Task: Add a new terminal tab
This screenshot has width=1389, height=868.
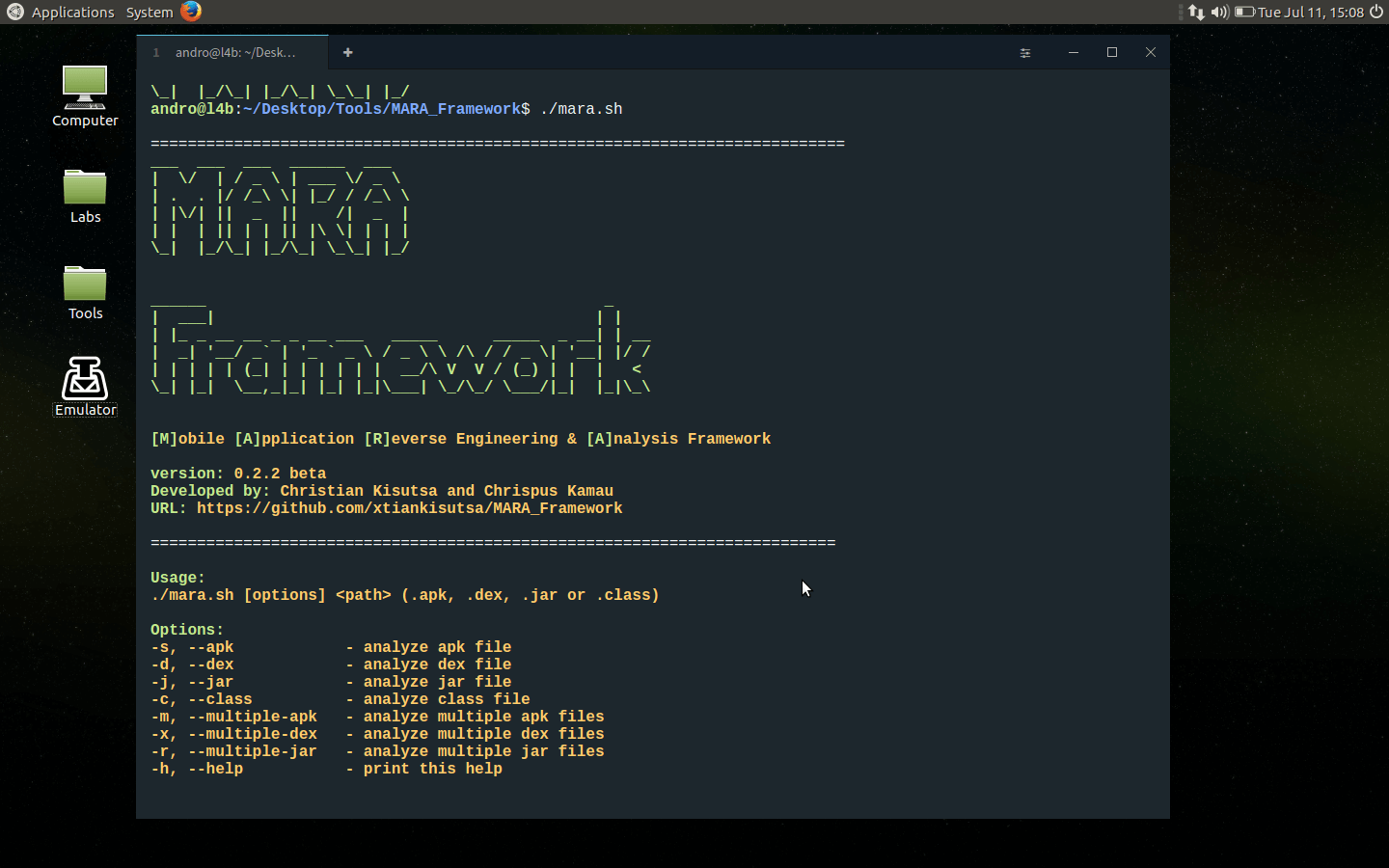Action: click(347, 53)
